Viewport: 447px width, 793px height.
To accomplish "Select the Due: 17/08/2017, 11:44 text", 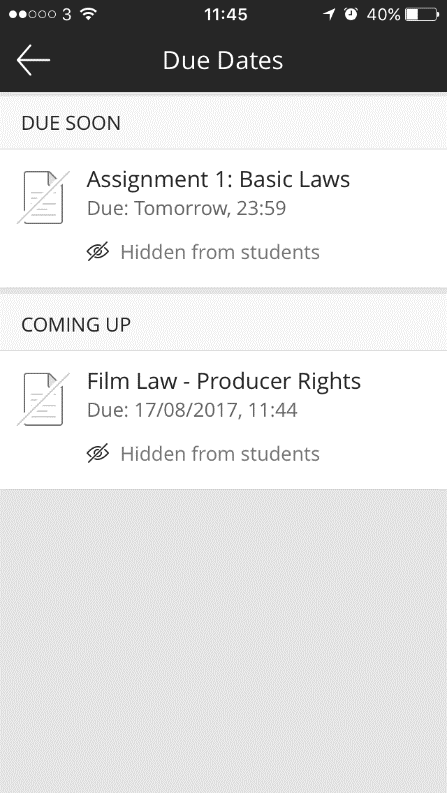I will [x=192, y=410].
